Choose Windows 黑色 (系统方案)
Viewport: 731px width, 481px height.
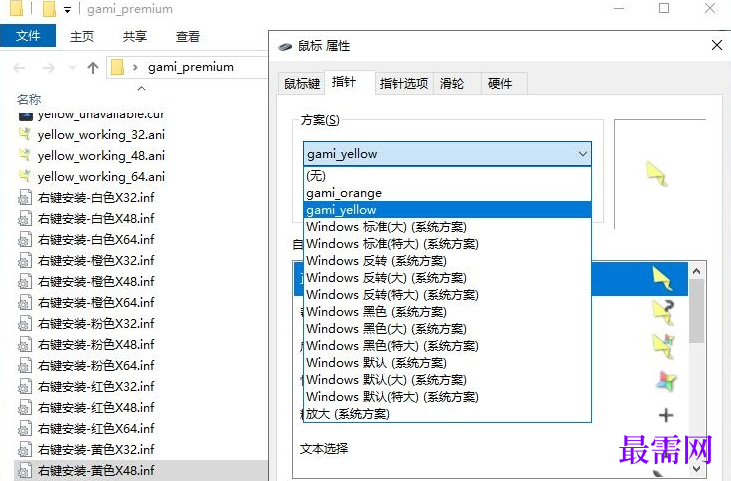click(x=447, y=312)
